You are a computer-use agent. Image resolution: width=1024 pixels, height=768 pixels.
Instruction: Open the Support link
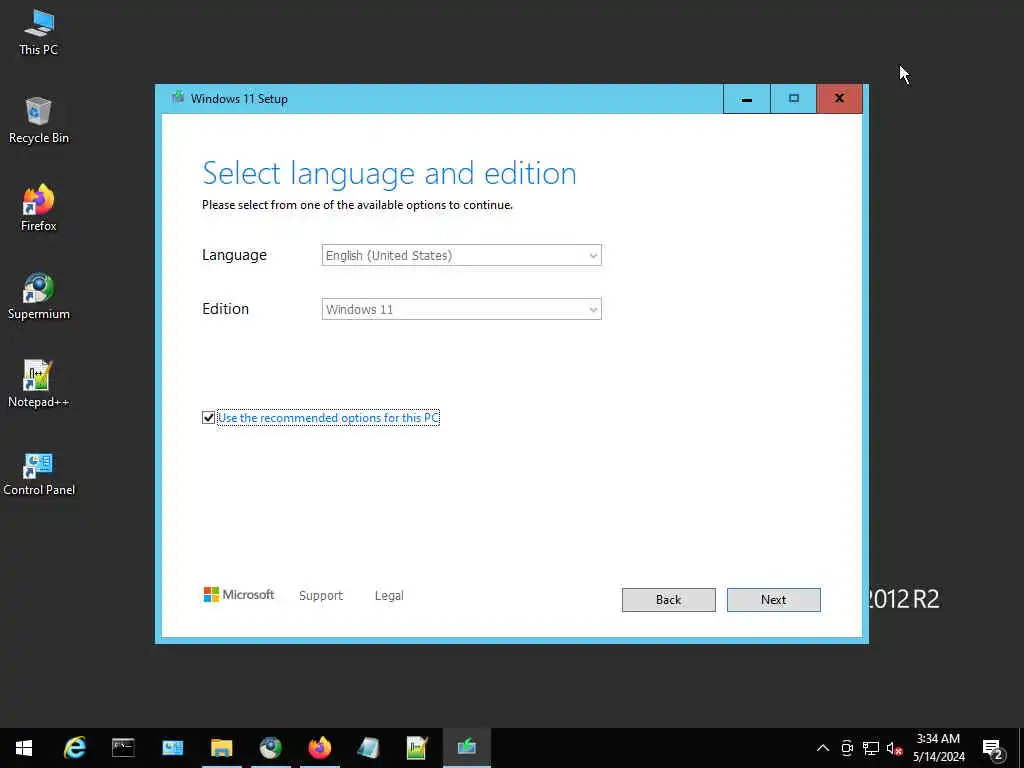[x=321, y=596]
